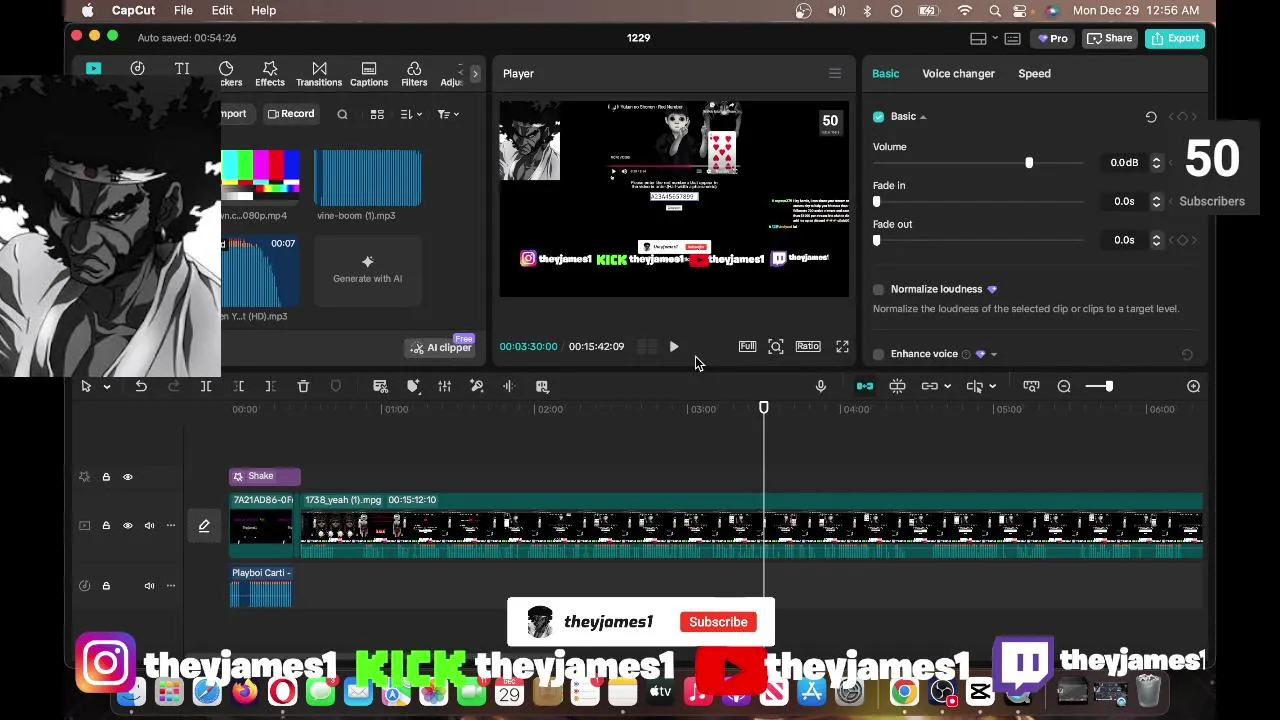Image resolution: width=1280 pixels, height=720 pixels.
Task: Hide the main video track
Action: pyautogui.click(x=127, y=526)
